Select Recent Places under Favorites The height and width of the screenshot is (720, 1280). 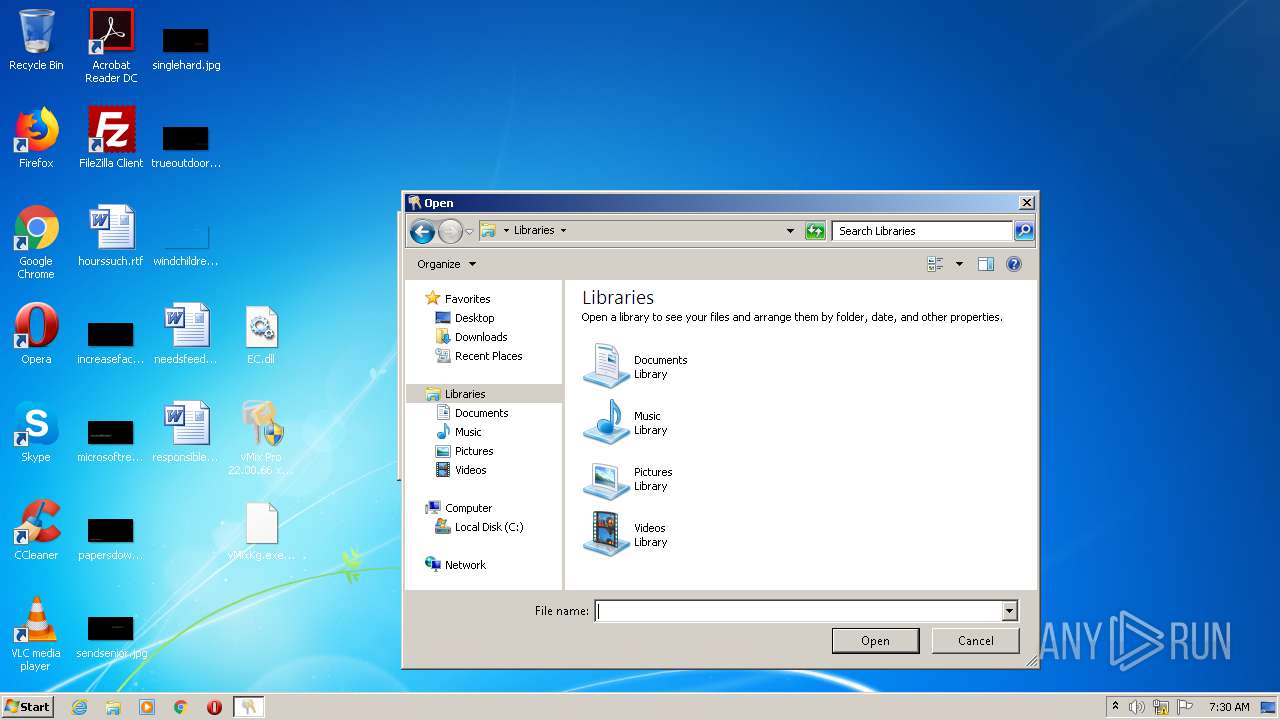point(479,356)
